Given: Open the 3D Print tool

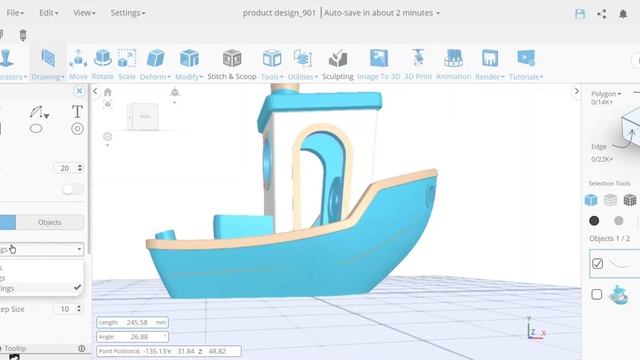Looking at the screenshot, I should (418, 64).
